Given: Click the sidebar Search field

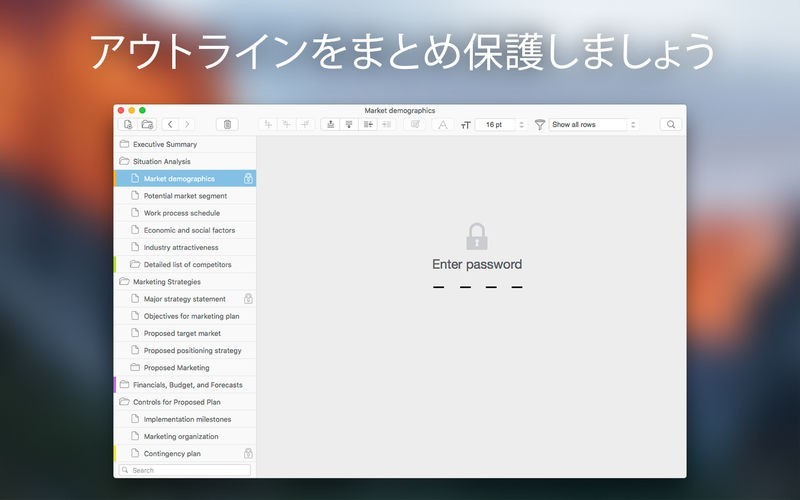Looking at the screenshot, I should 185,470.
